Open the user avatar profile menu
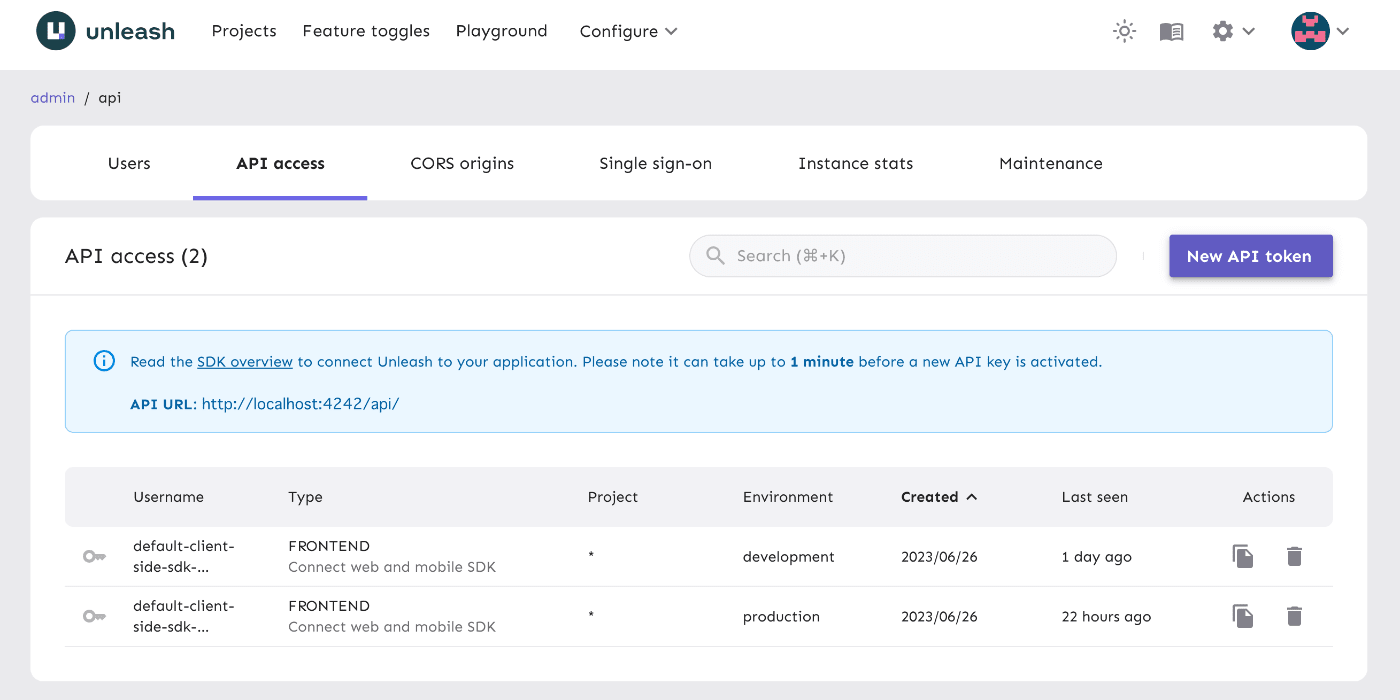This screenshot has width=1400, height=700. point(1313,31)
